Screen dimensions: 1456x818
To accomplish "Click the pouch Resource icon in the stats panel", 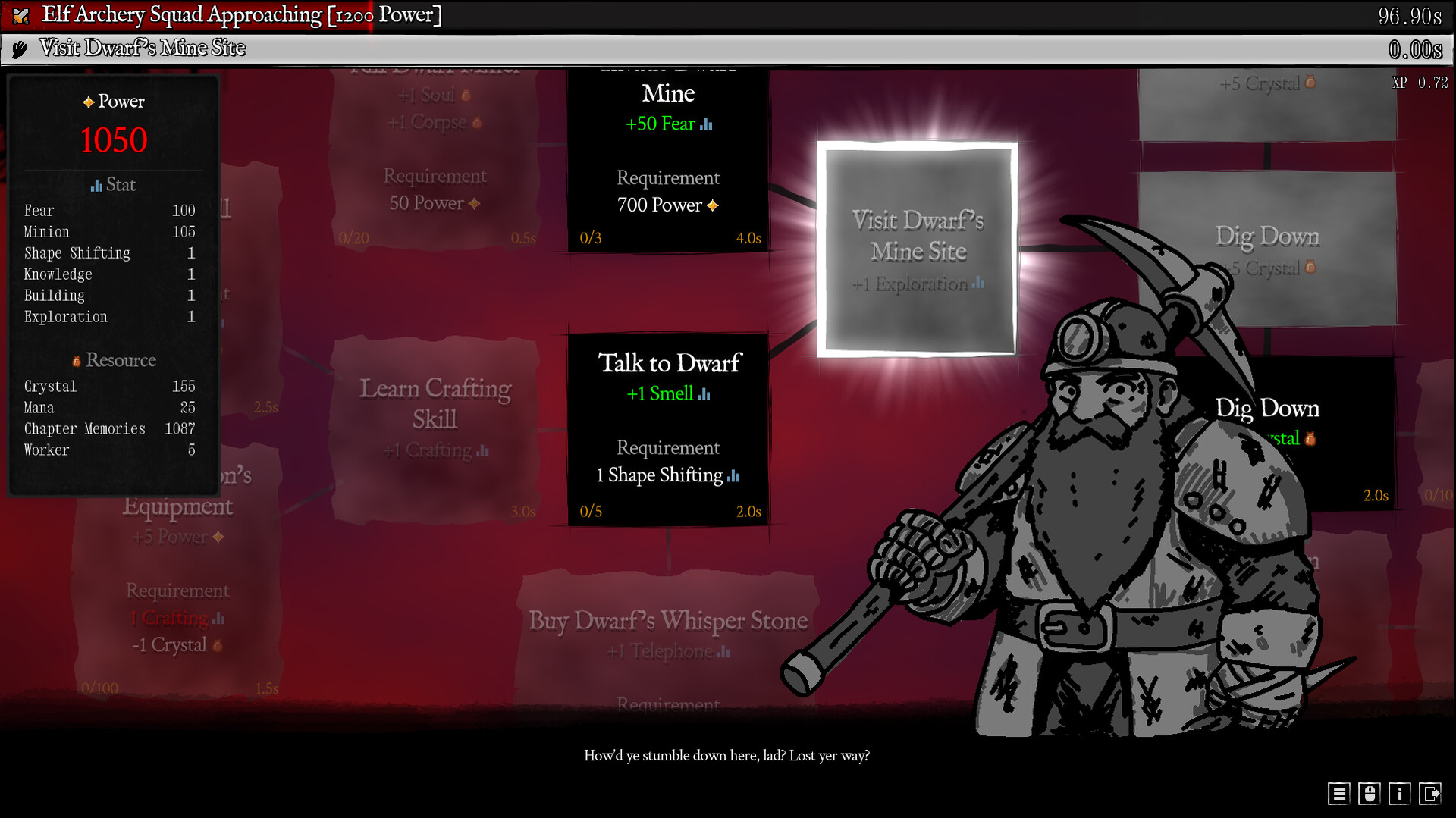I will [78, 360].
